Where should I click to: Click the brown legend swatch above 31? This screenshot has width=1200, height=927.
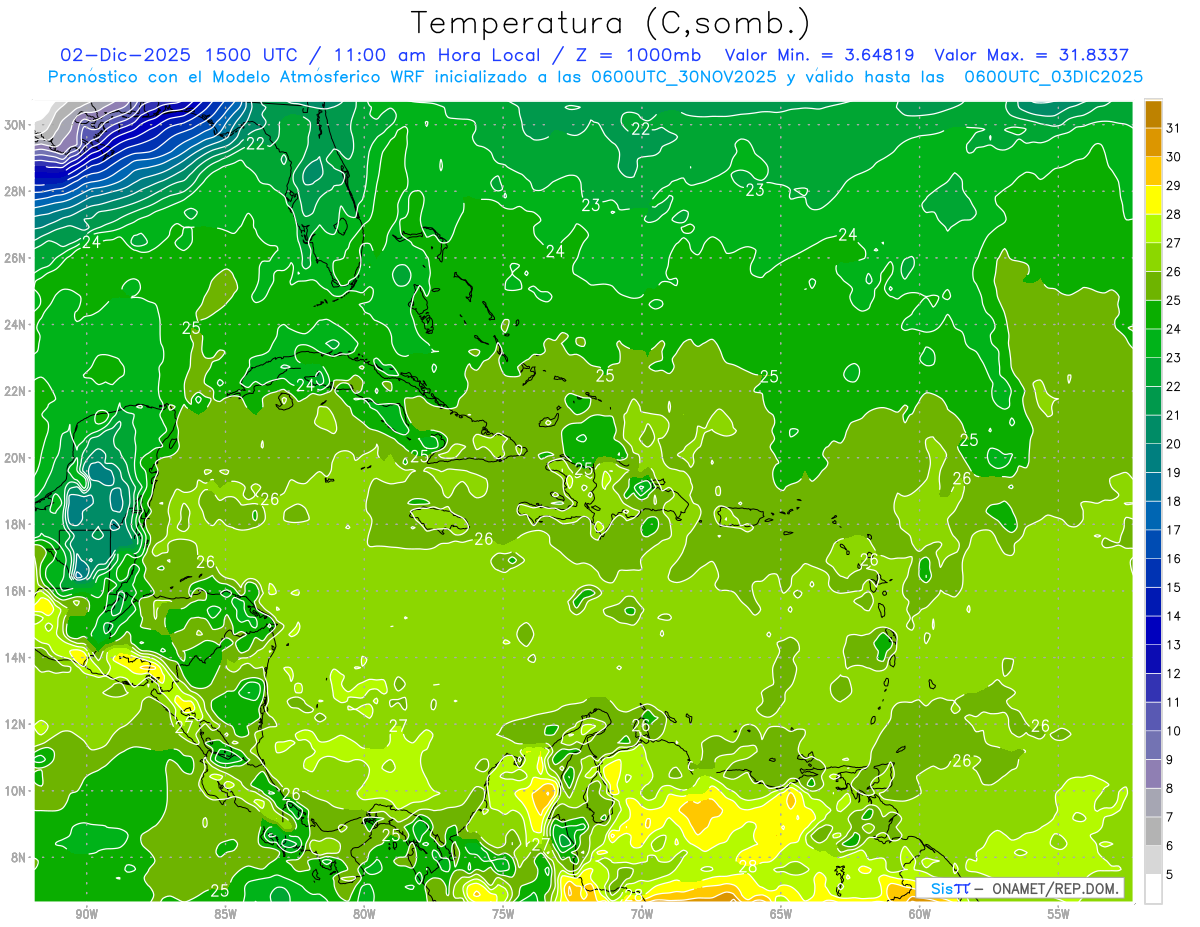click(1153, 114)
